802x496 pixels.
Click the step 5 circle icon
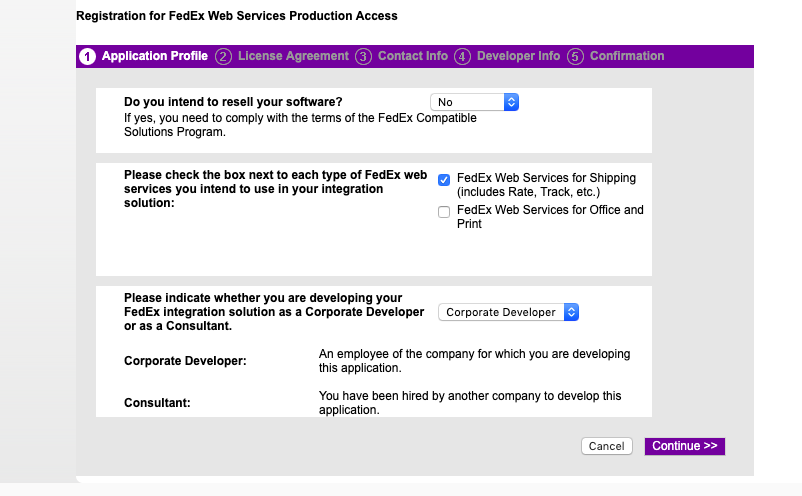[x=575, y=56]
